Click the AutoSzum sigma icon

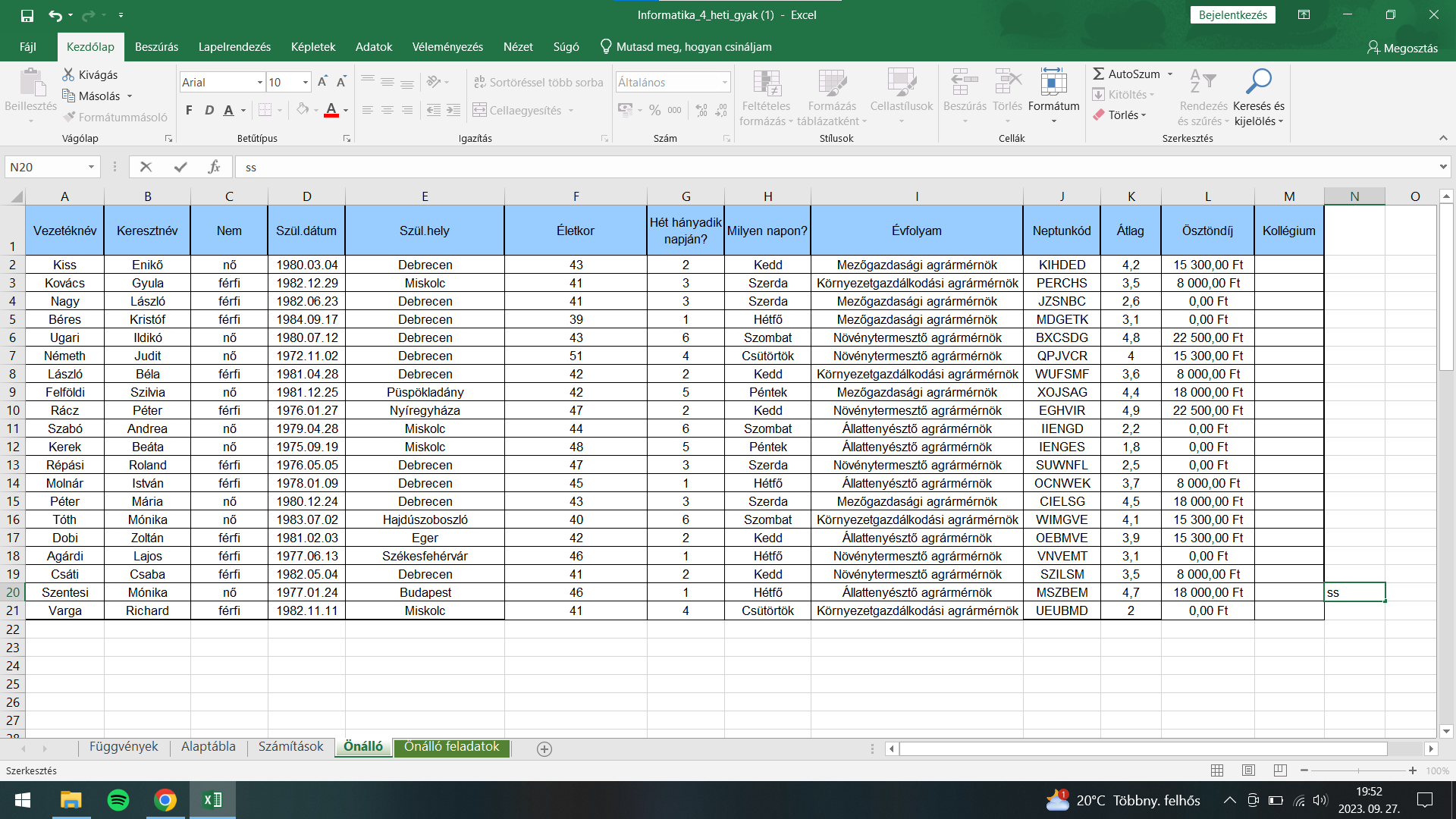click(1098, 74)
